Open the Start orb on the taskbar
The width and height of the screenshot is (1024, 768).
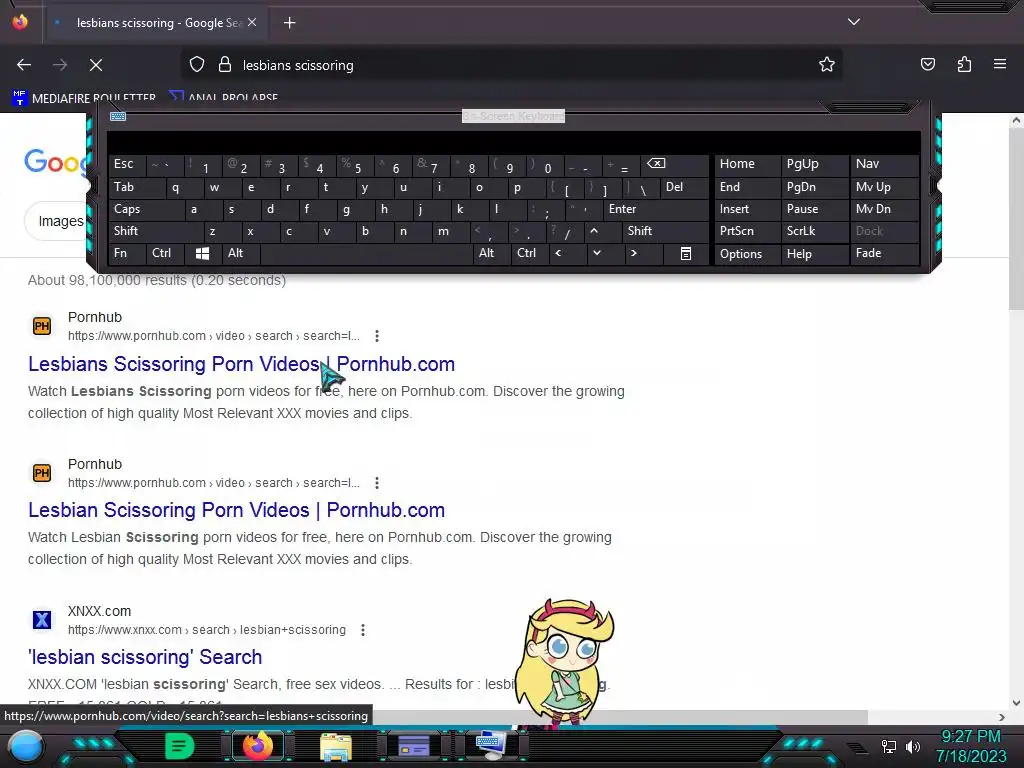(26, 746)
